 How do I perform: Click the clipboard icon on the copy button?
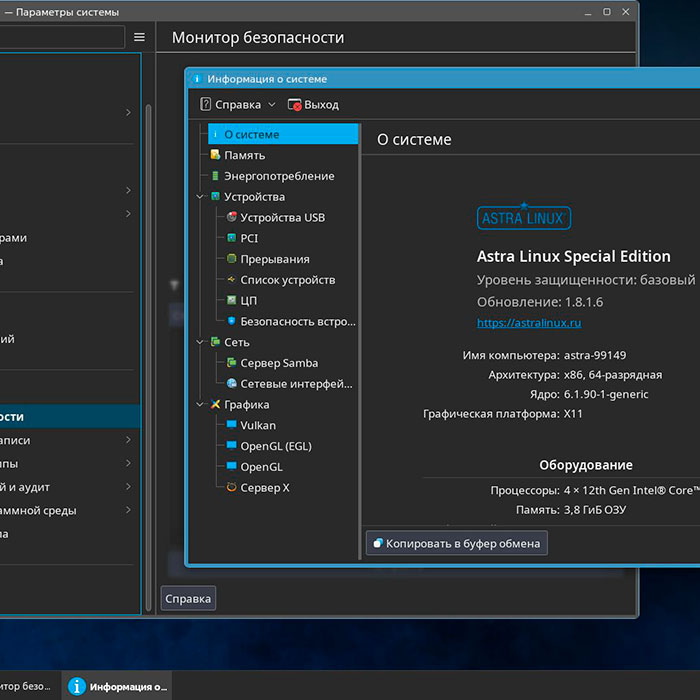click(x=378, y=543)
